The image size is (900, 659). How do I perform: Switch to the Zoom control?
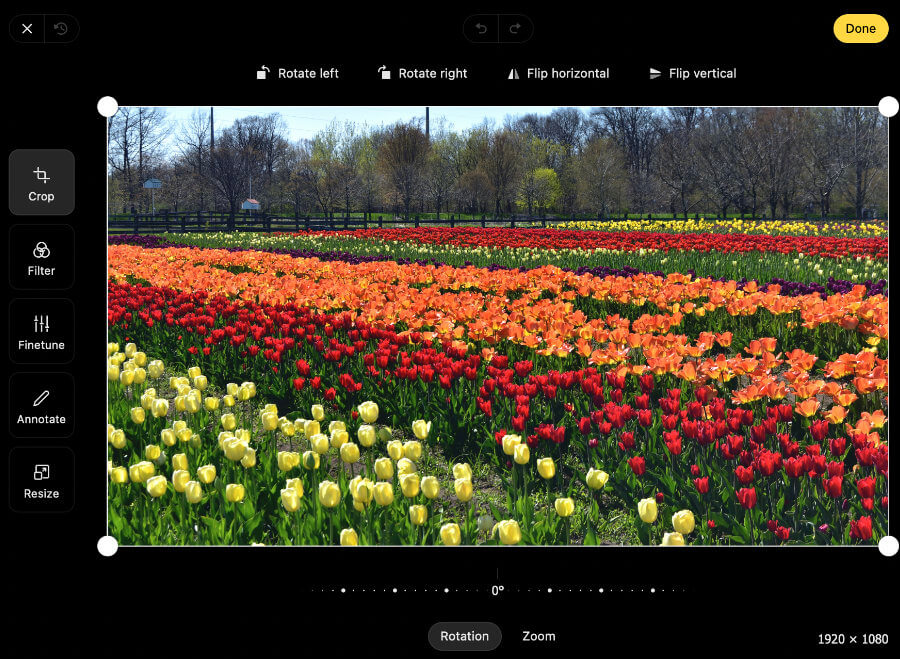(x=538, y=636)
